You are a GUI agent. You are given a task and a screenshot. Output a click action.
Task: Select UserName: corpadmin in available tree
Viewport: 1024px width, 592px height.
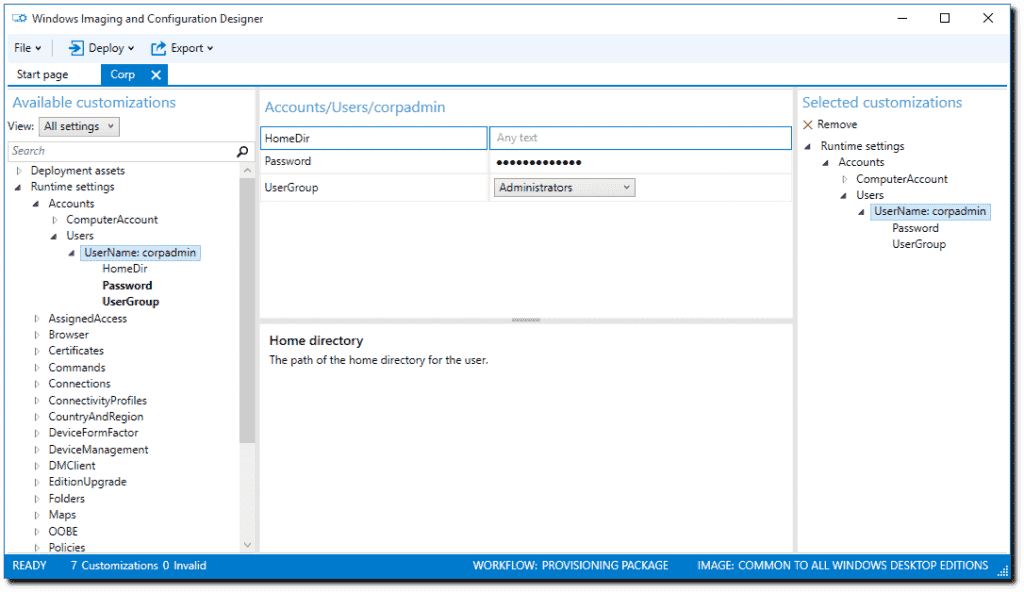140,253
